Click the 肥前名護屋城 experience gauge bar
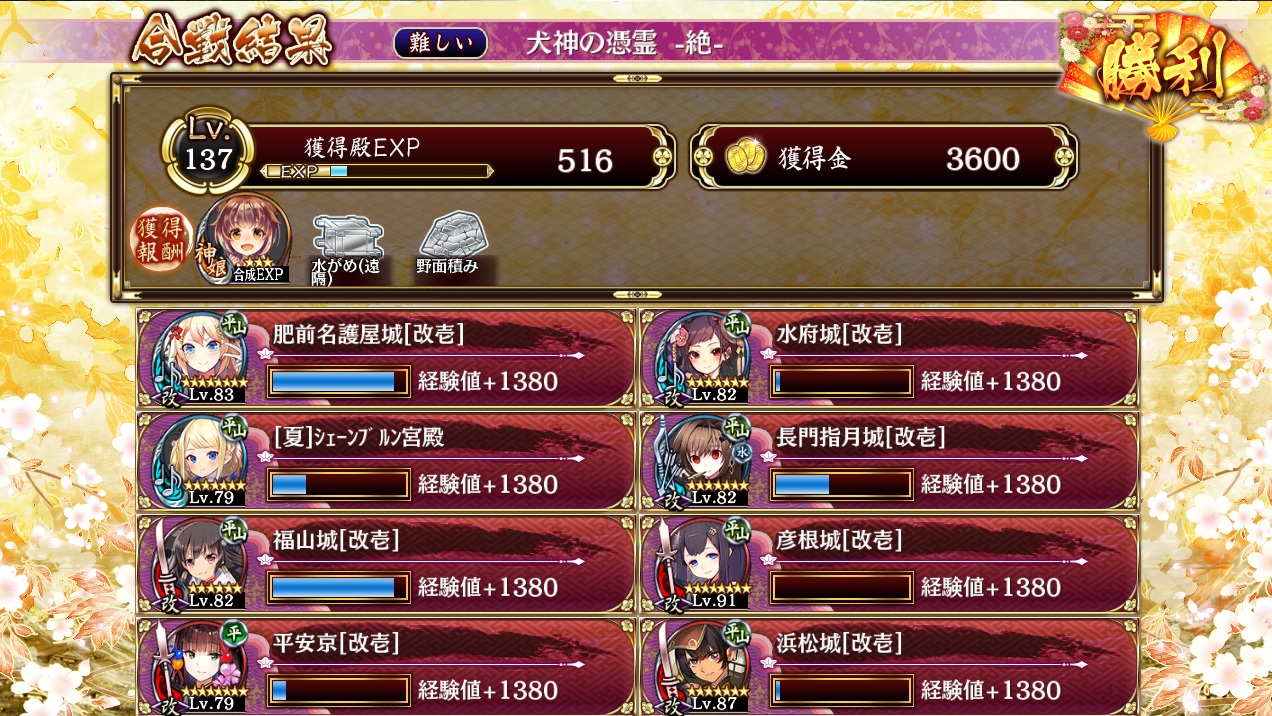Screen dimensions: 1272x716 click(339, 381)
